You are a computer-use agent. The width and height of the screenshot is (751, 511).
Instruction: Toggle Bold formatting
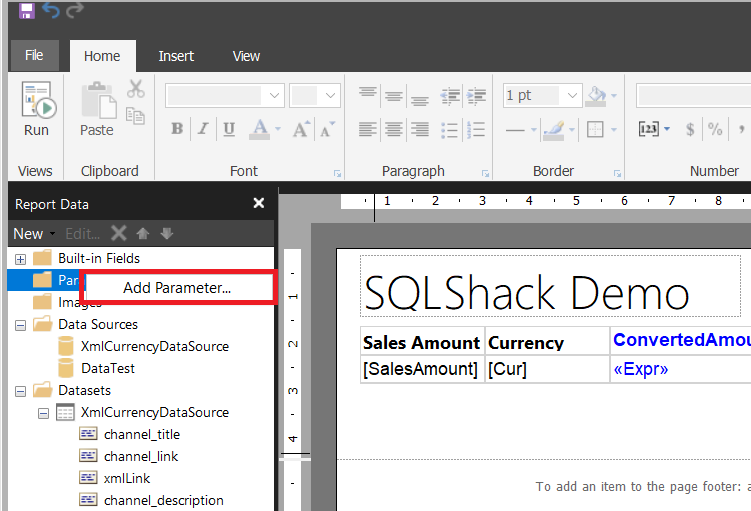click(x=177, y=129)
